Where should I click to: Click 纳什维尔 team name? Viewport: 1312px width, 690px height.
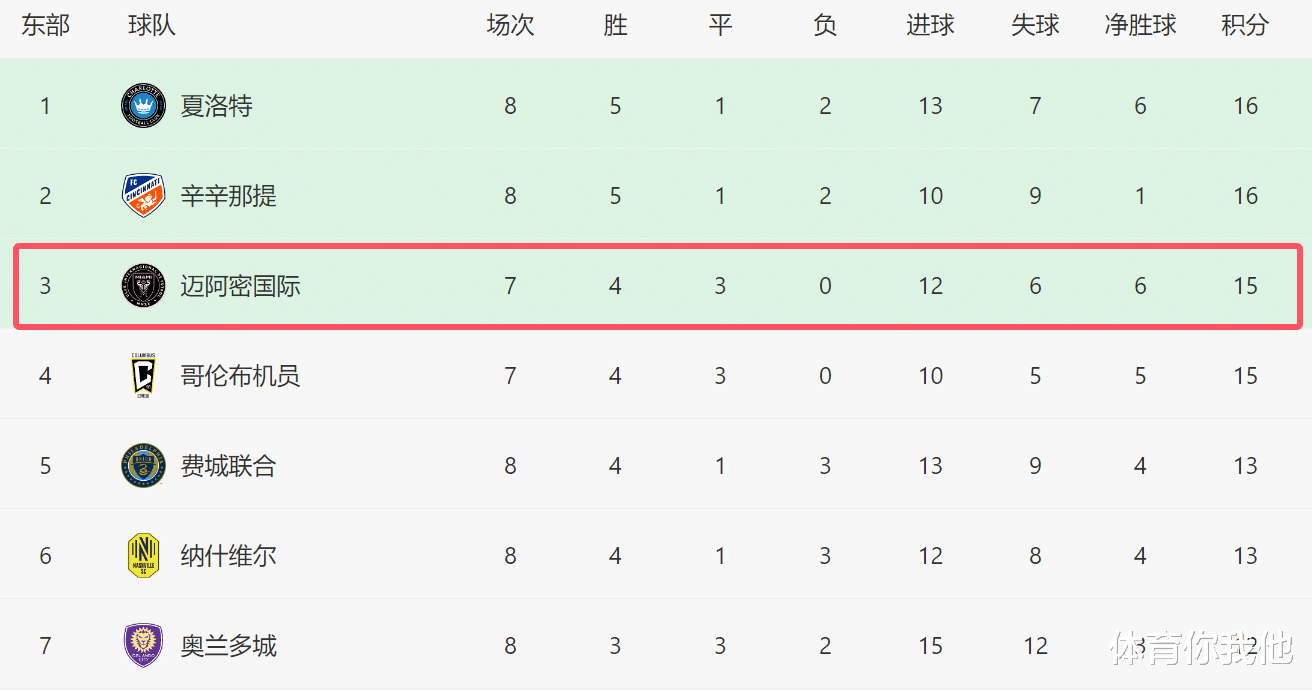point(228,556)
